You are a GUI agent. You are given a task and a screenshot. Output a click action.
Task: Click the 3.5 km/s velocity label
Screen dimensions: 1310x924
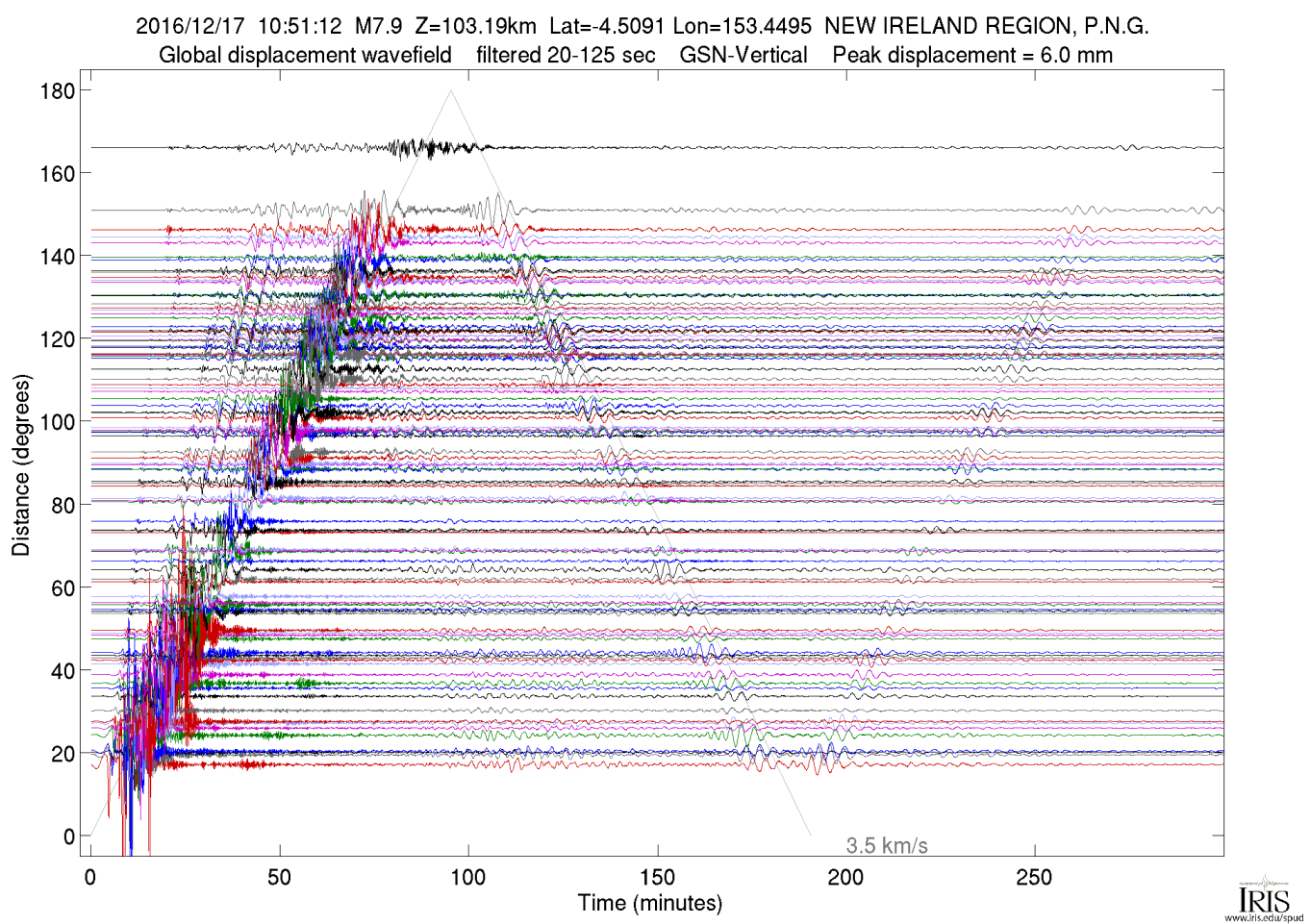(x=887, y=846)
